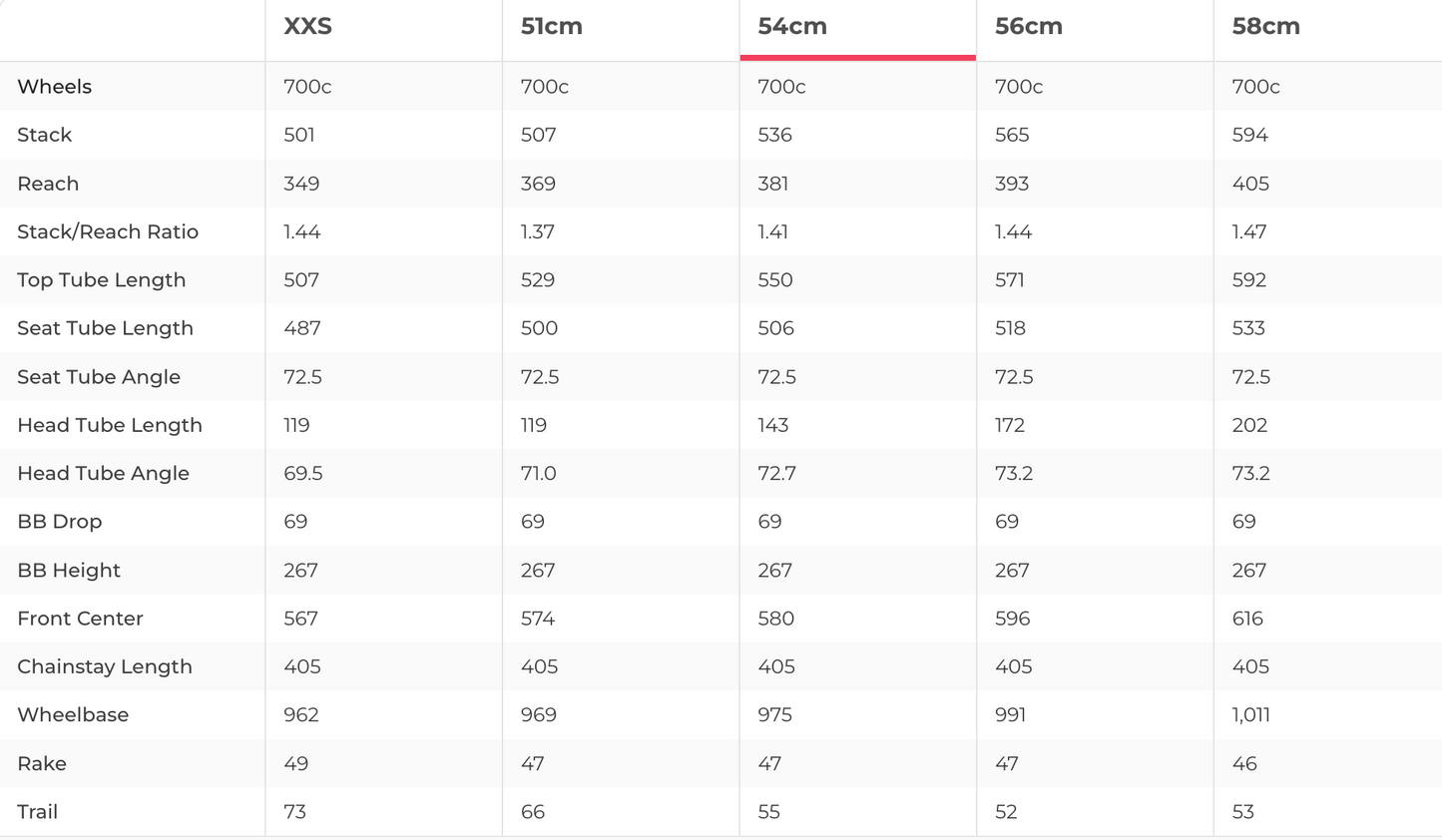Select the Chainstay Length row label
This screenshot has width=1442, height=840.
(104, 666)
